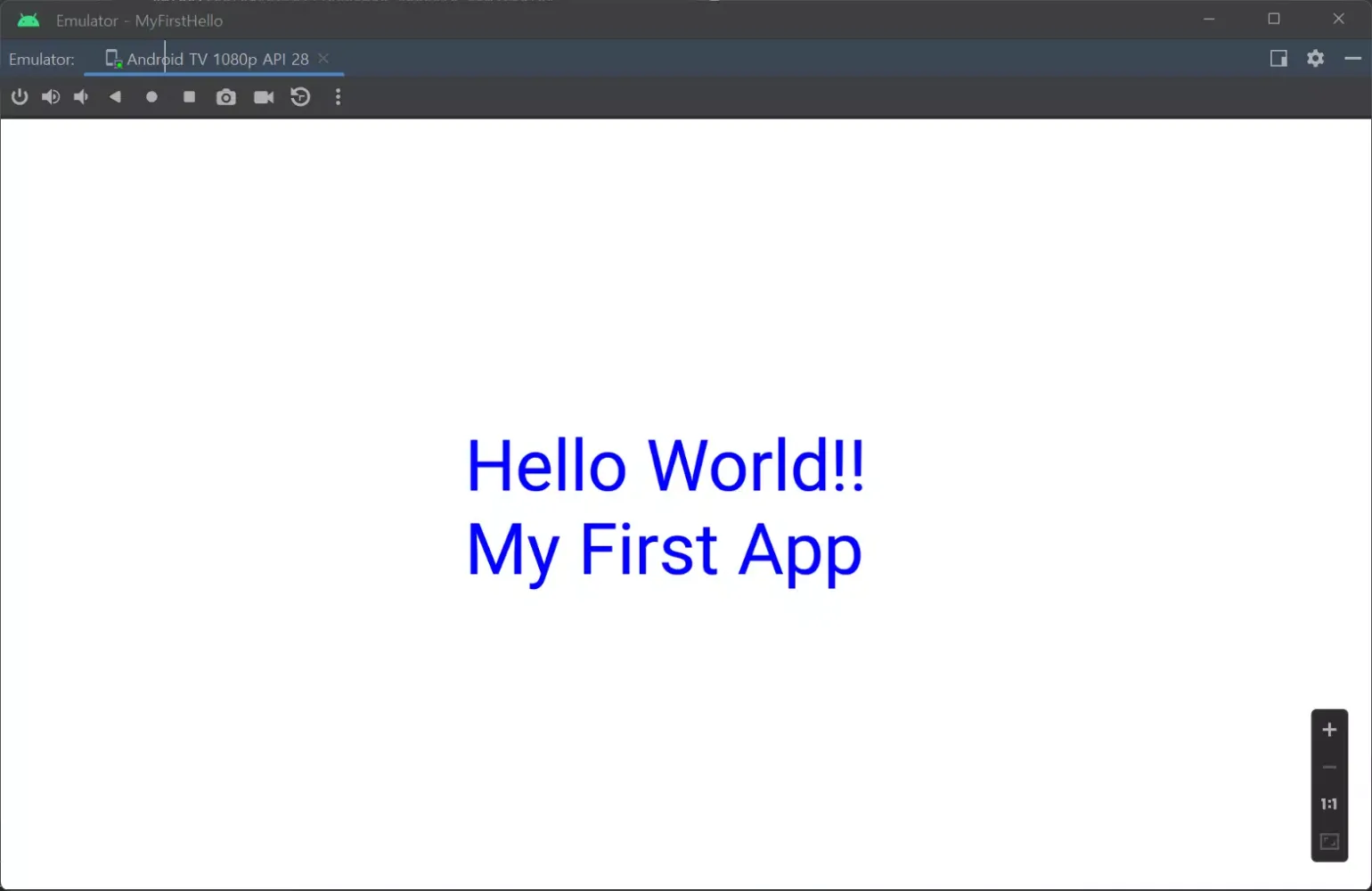The image size is (1372, 891).
Task: Open emulator settings with the gear icon
Action: click(1315, 59)
